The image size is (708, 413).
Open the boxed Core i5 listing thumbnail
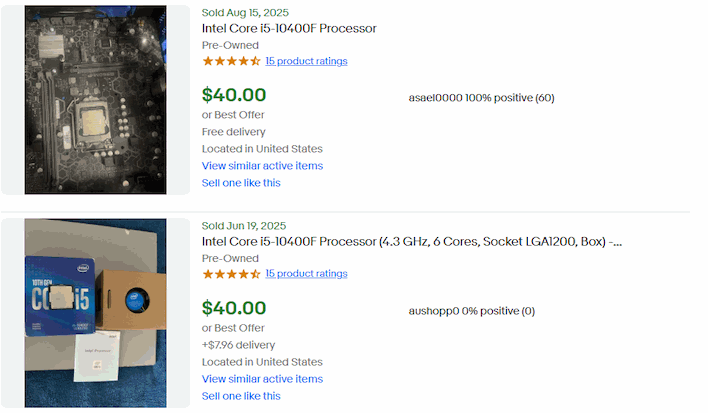96,312
